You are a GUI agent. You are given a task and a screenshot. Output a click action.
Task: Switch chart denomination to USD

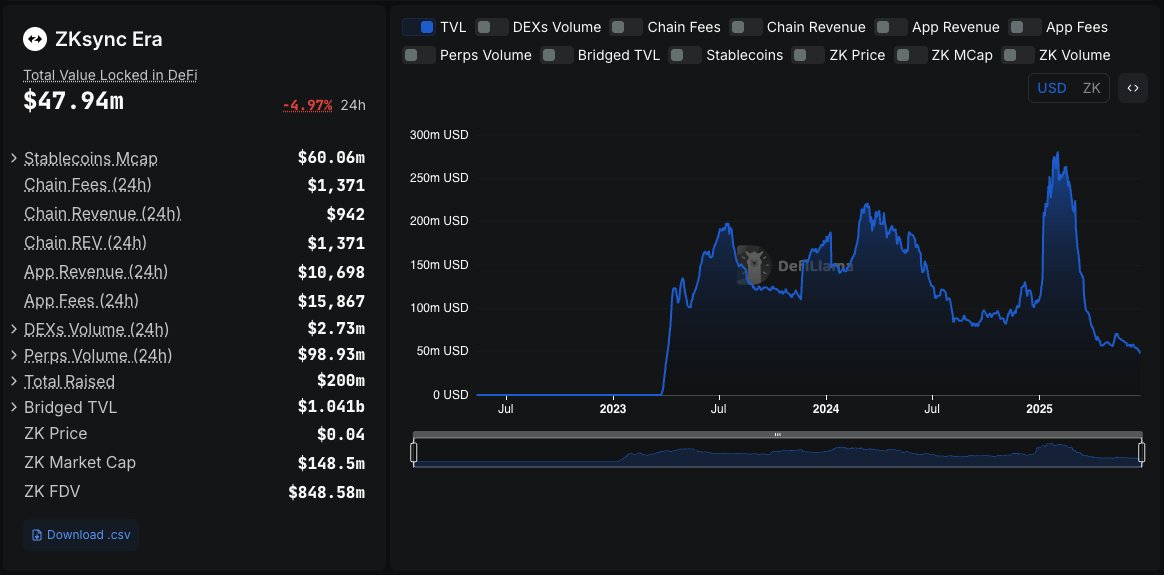[x=1051, y=88]
